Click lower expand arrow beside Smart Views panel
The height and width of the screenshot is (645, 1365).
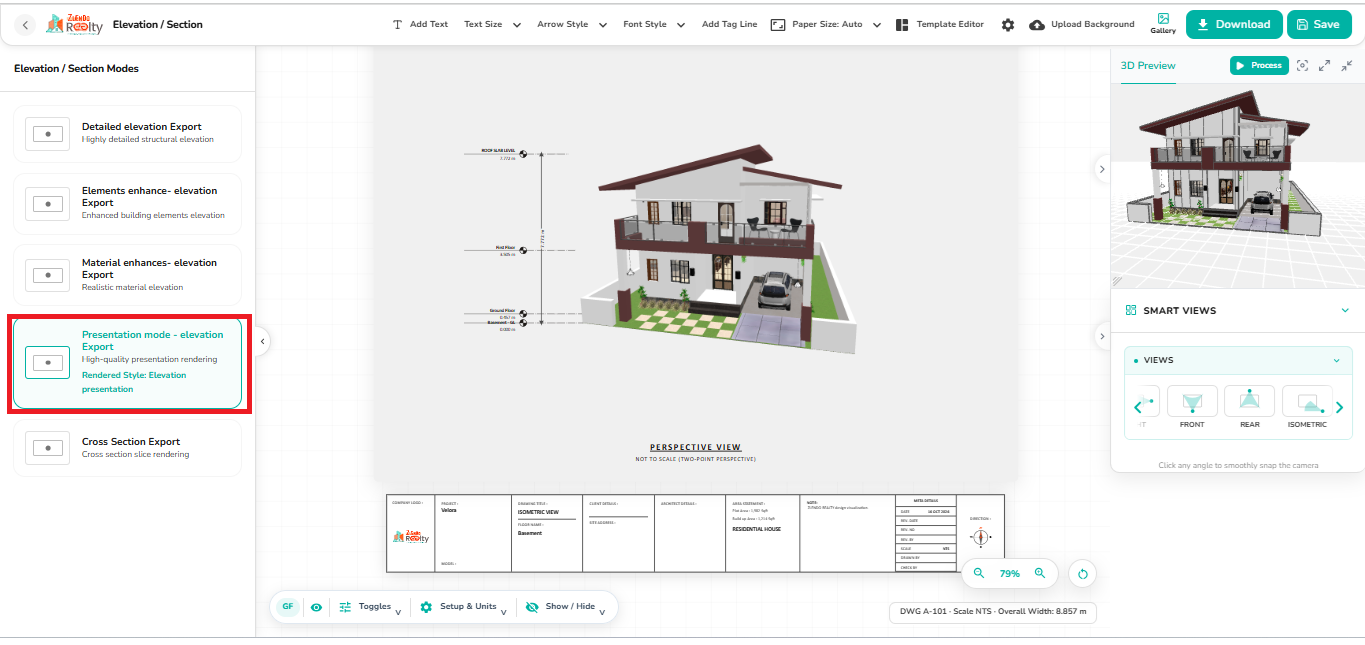1101,336
